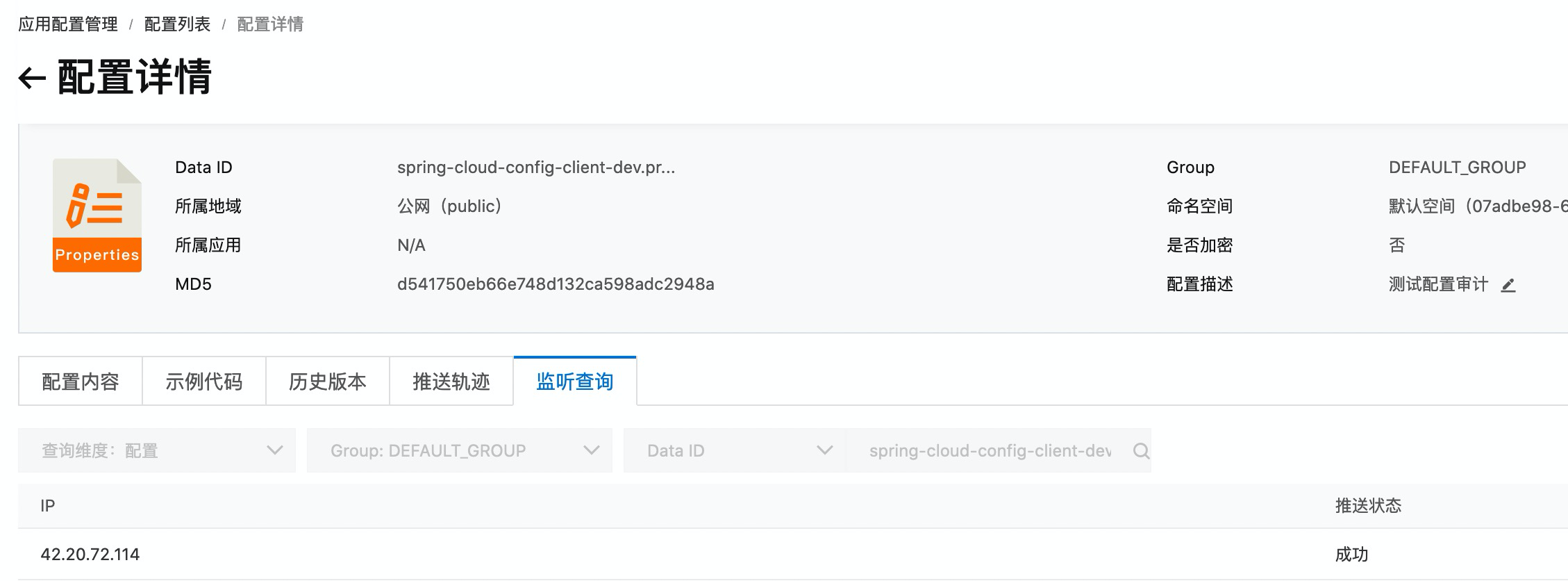View the 推送轨迹 tab
Image resolution: width=1568 pixels, height=581 pixels.
(x=451, y=382)
